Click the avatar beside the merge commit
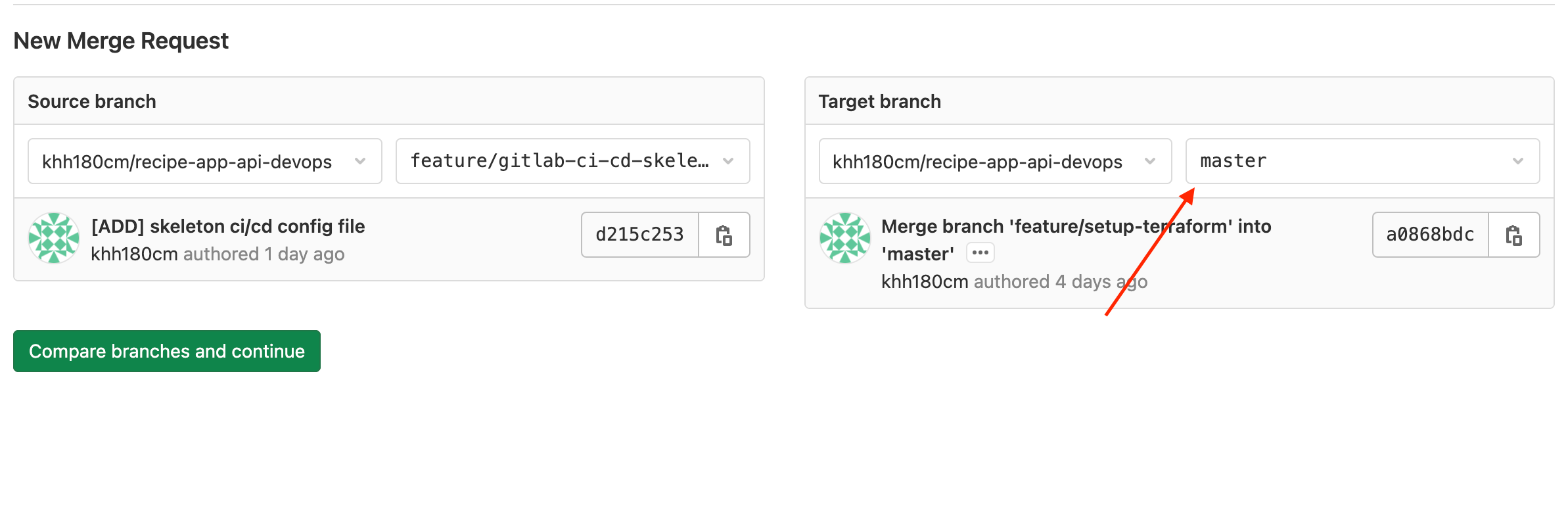The width and height of the screenshot is (1568, 522). point(846,237)
